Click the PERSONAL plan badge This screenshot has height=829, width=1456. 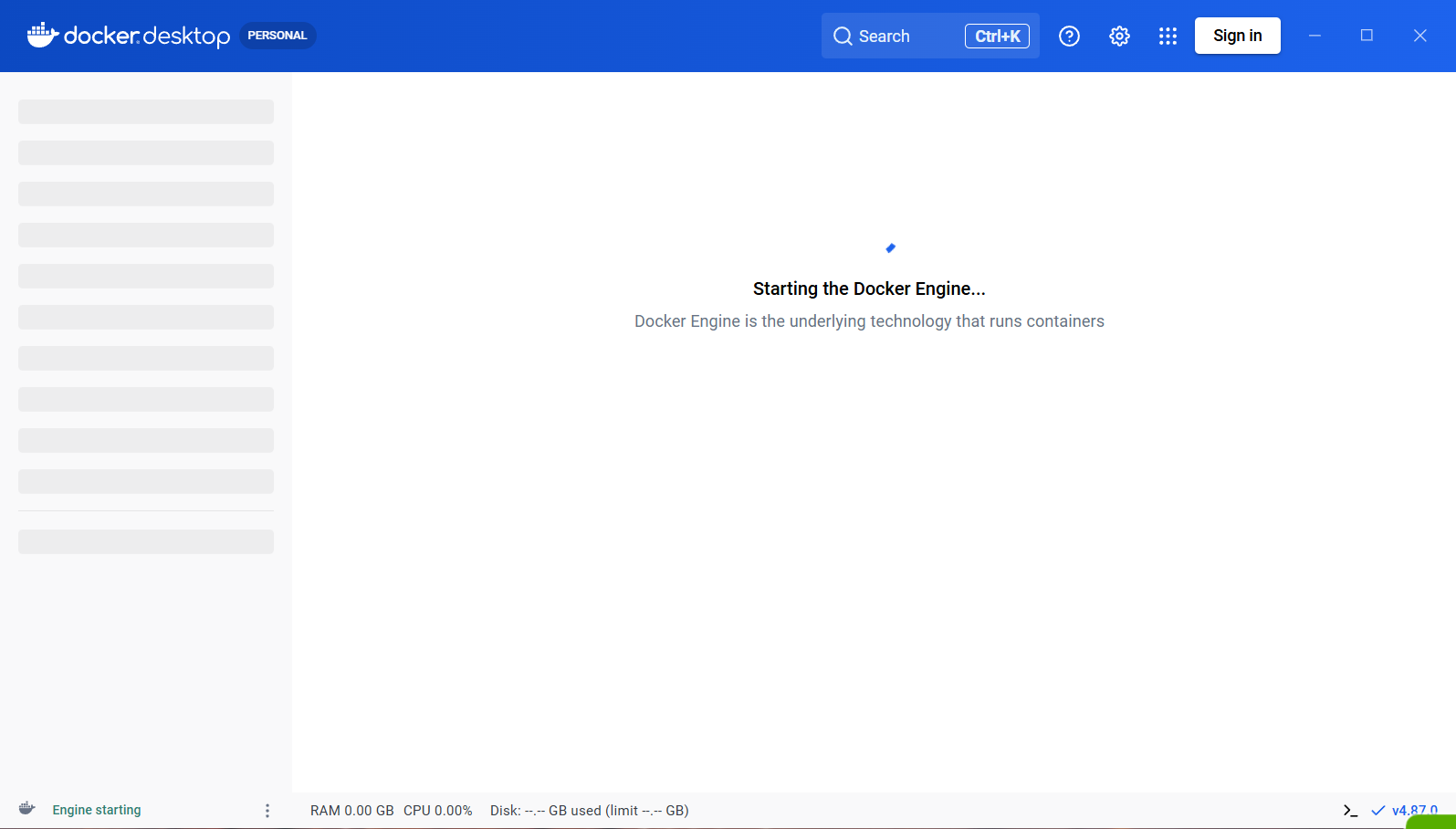point(278,36)
